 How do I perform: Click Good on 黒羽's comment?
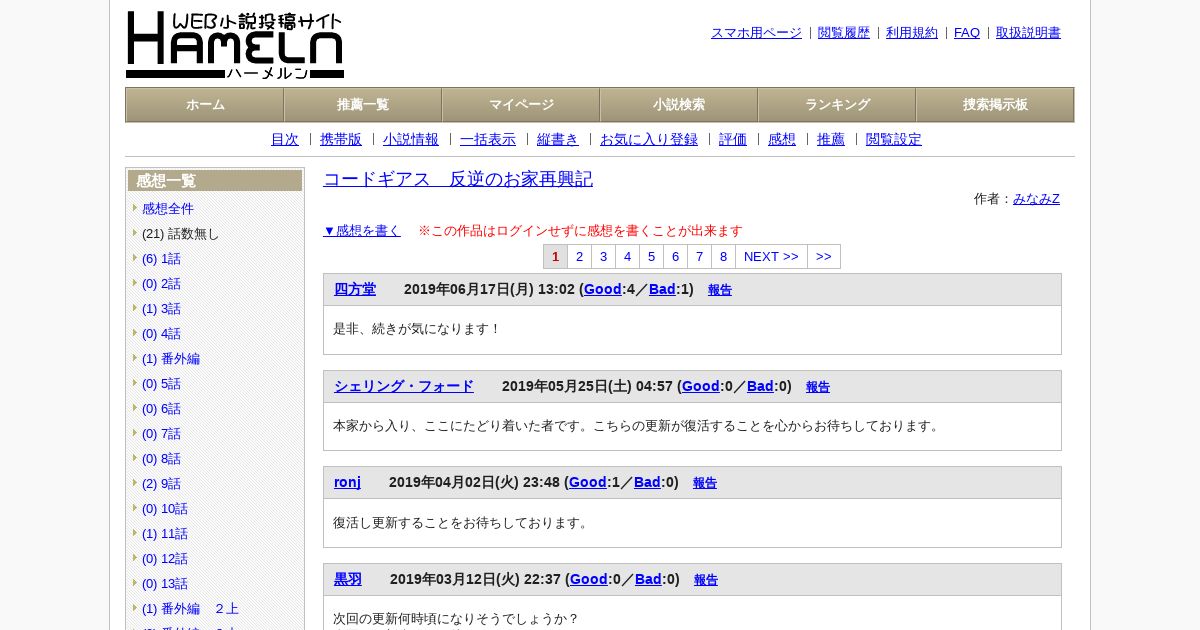(x=589, y=579)
